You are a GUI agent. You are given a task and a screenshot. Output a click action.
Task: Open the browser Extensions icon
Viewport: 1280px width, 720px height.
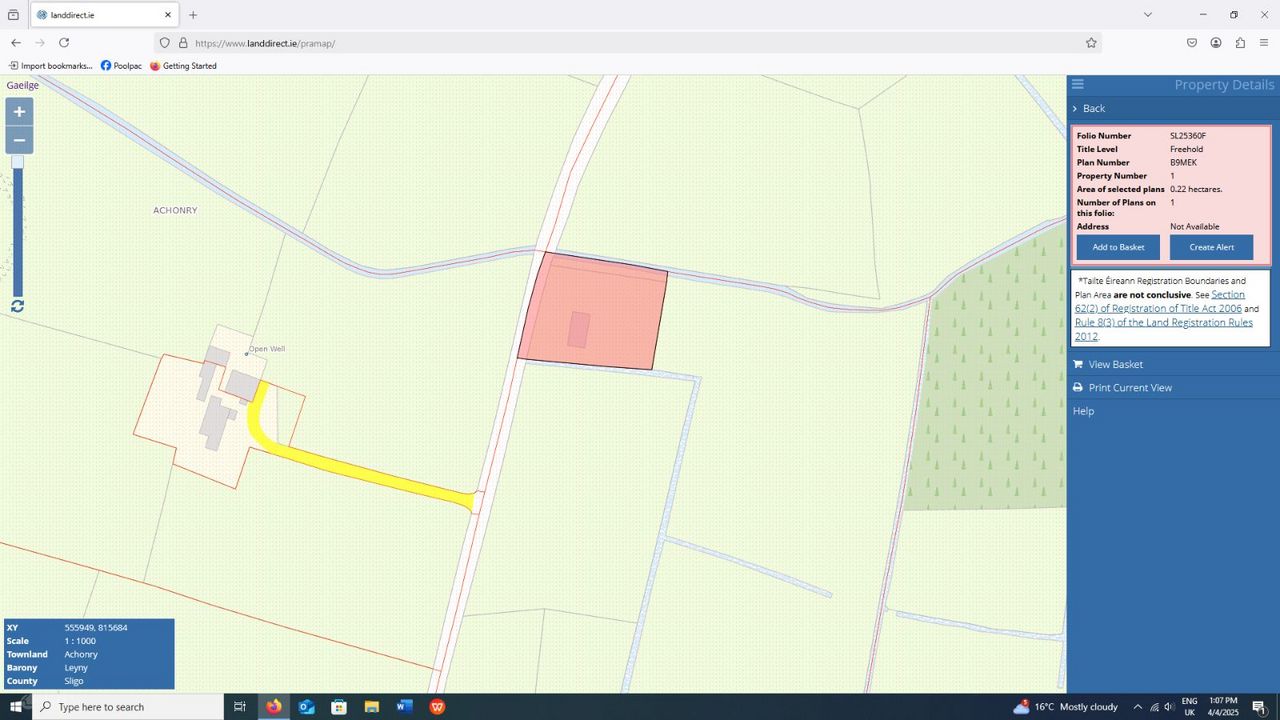(1240, 43)
